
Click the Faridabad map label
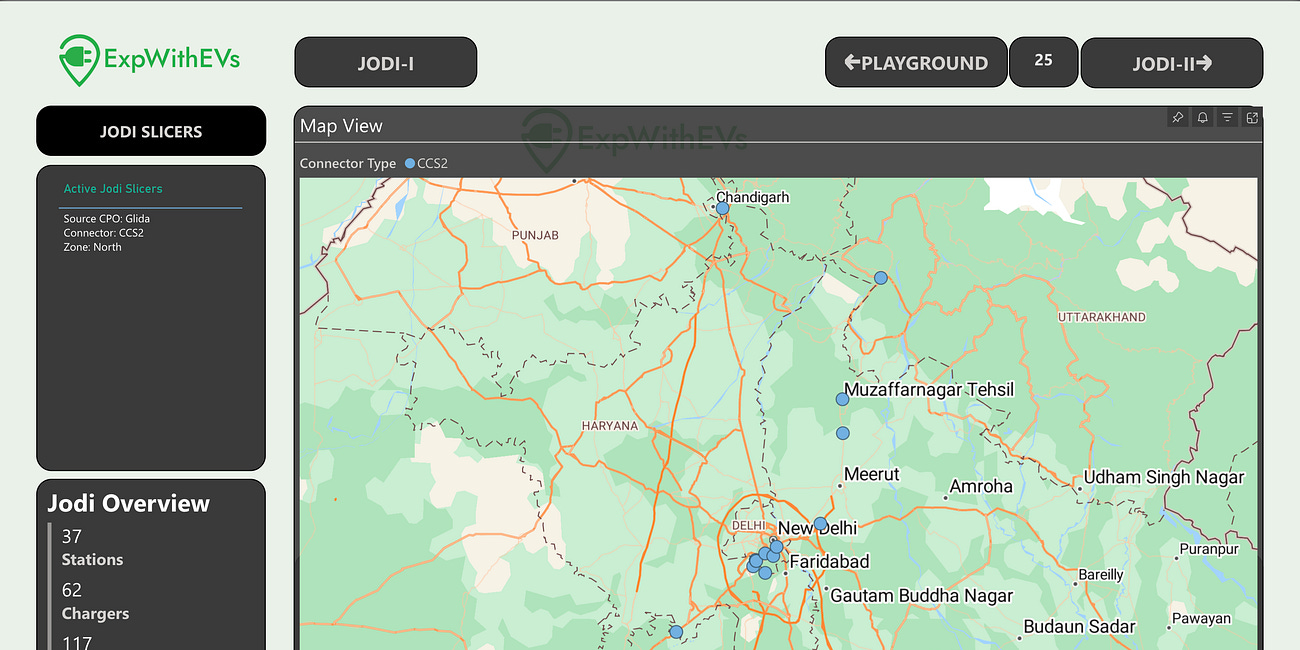coord(830,561)
